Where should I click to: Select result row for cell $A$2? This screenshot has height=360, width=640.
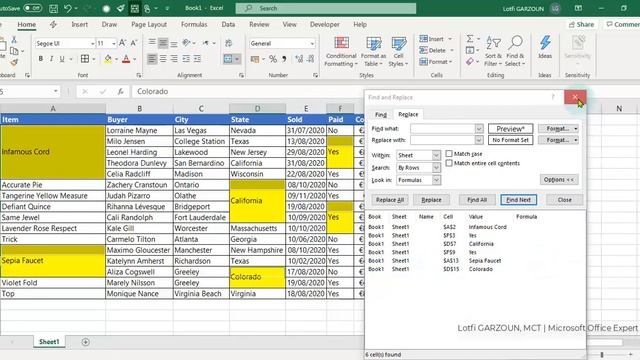(x=453, y=227)
